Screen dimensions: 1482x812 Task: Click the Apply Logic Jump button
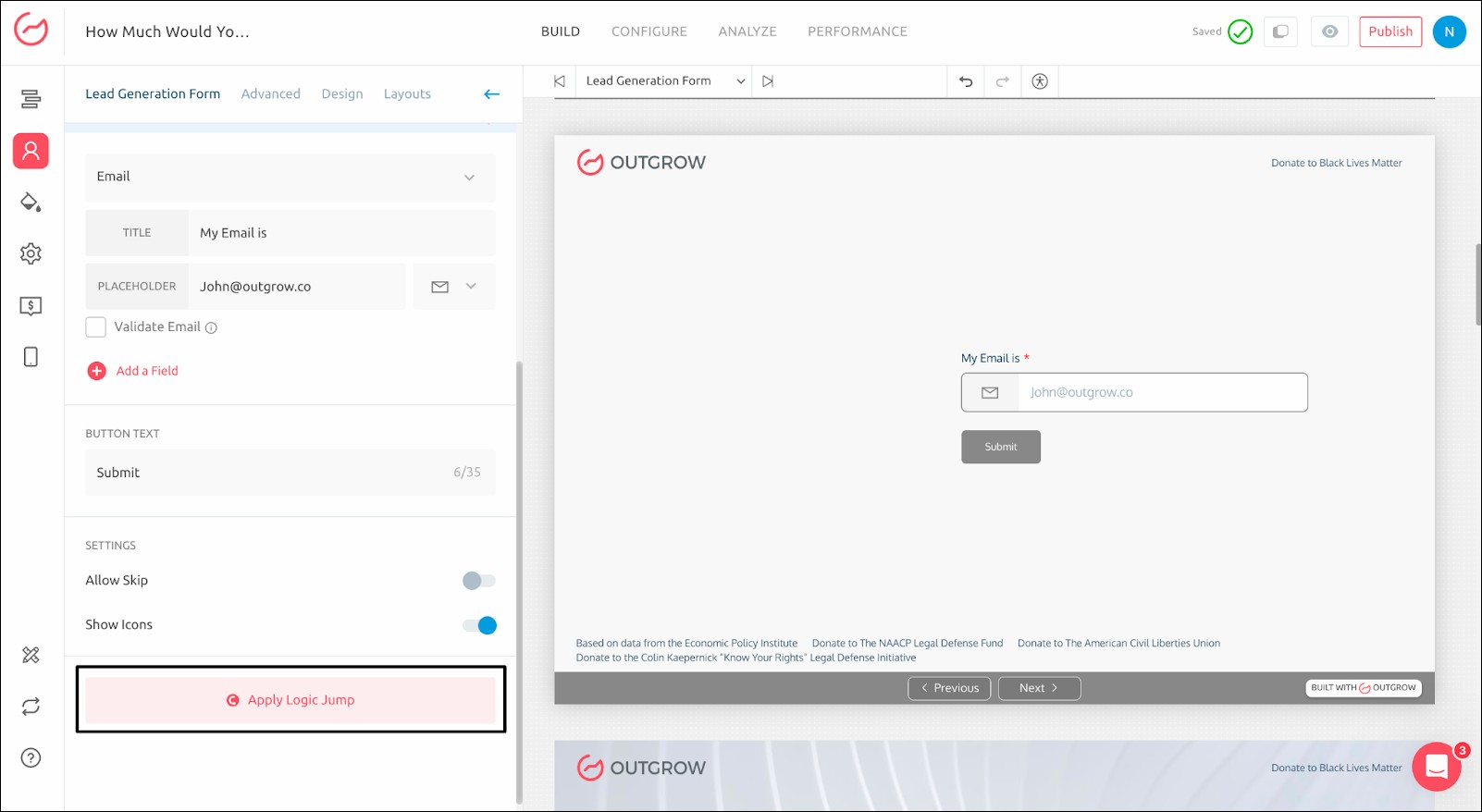tap(290, 700)
